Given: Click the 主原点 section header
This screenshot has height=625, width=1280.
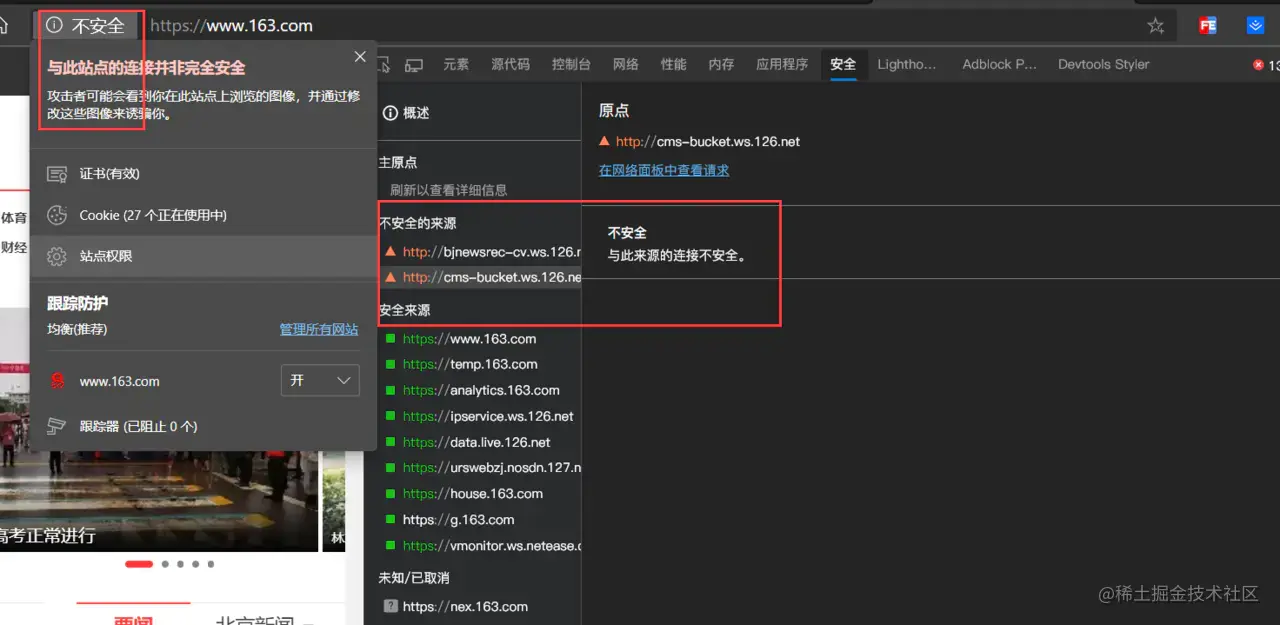Looking at the screenshot, I should click(x=398, y=162).
